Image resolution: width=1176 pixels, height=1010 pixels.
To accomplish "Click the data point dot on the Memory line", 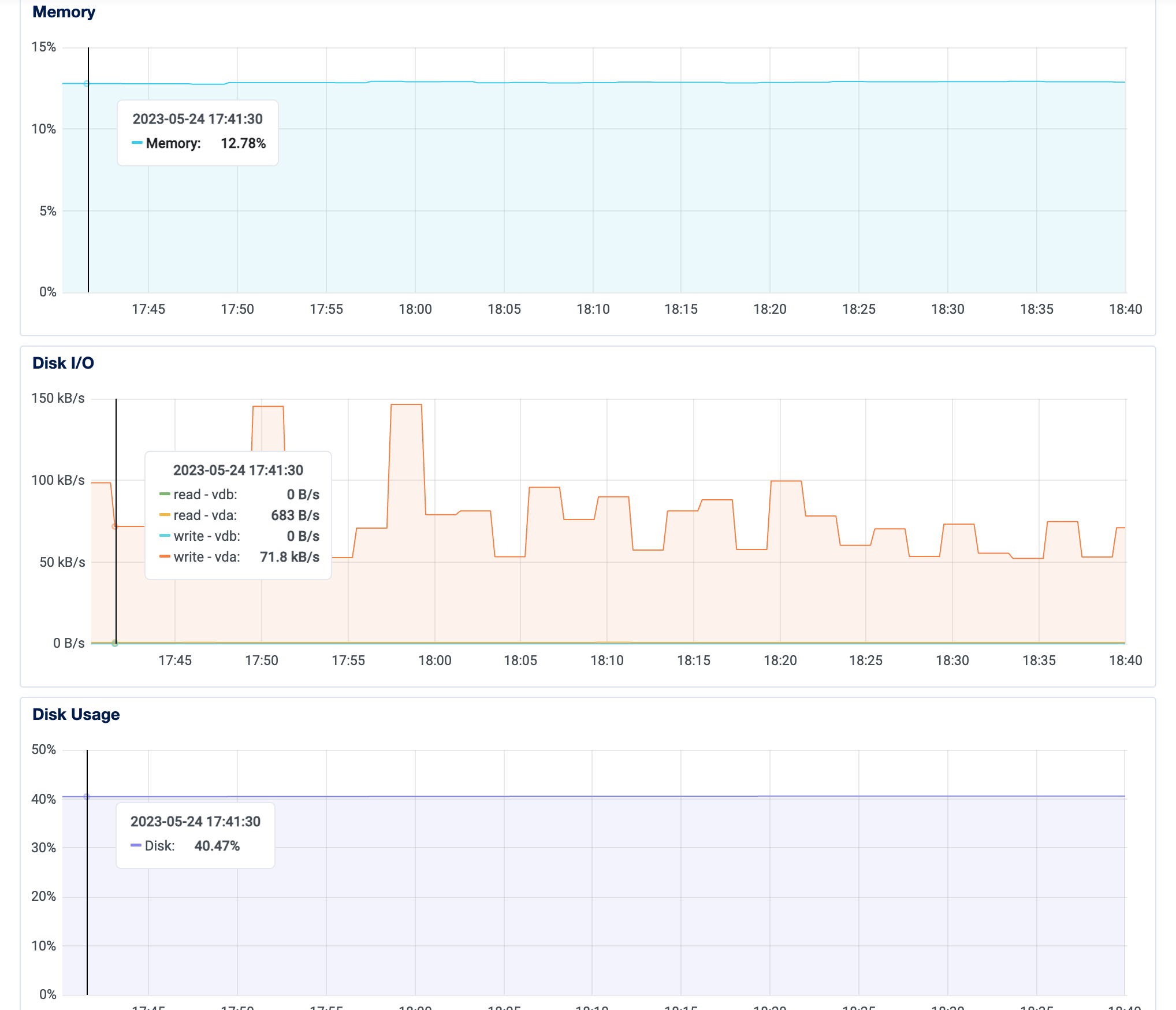I will tap(87, 83).
